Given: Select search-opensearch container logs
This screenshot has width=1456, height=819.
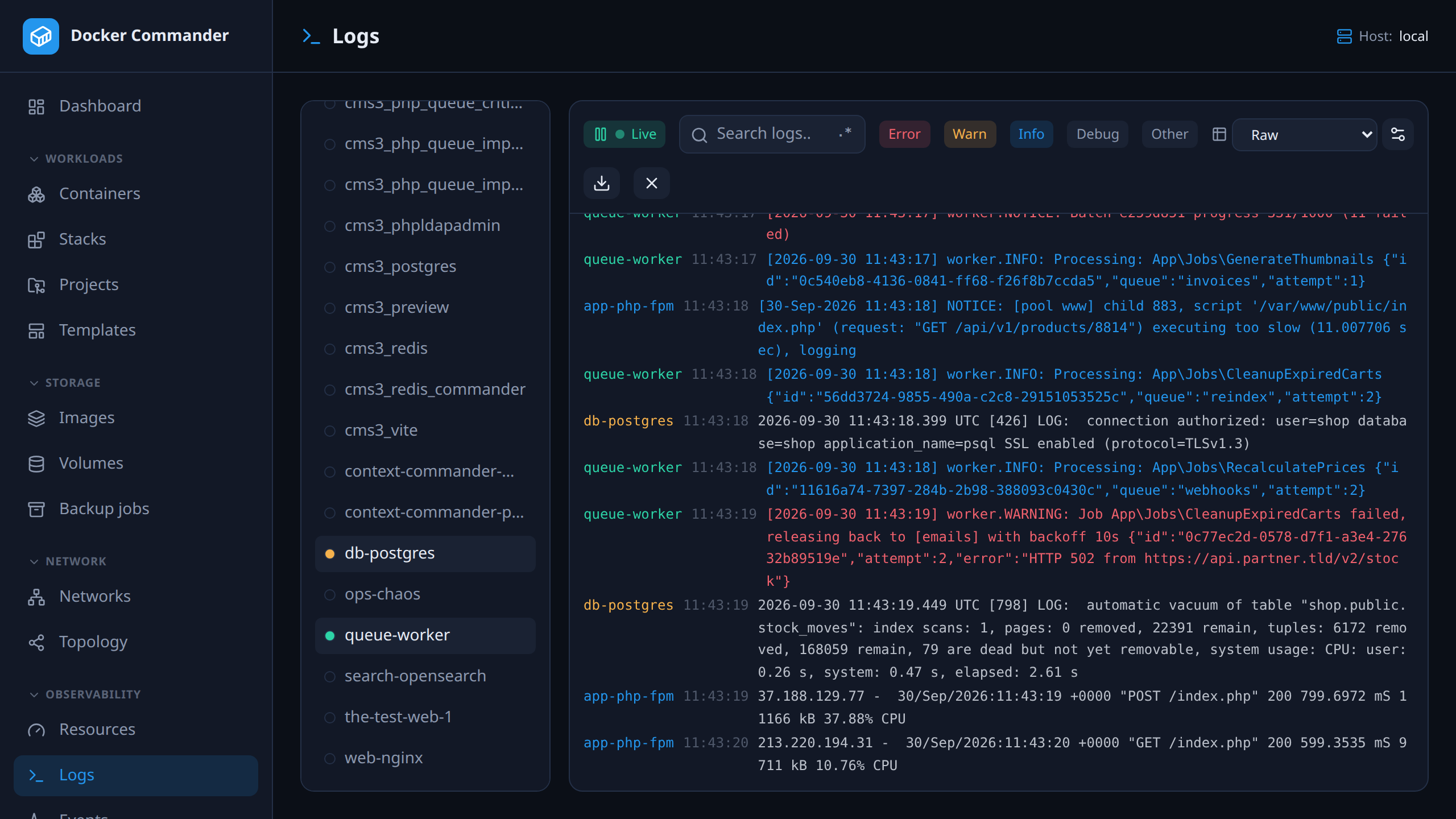Looking at the screenshot, I should point(425,676).
